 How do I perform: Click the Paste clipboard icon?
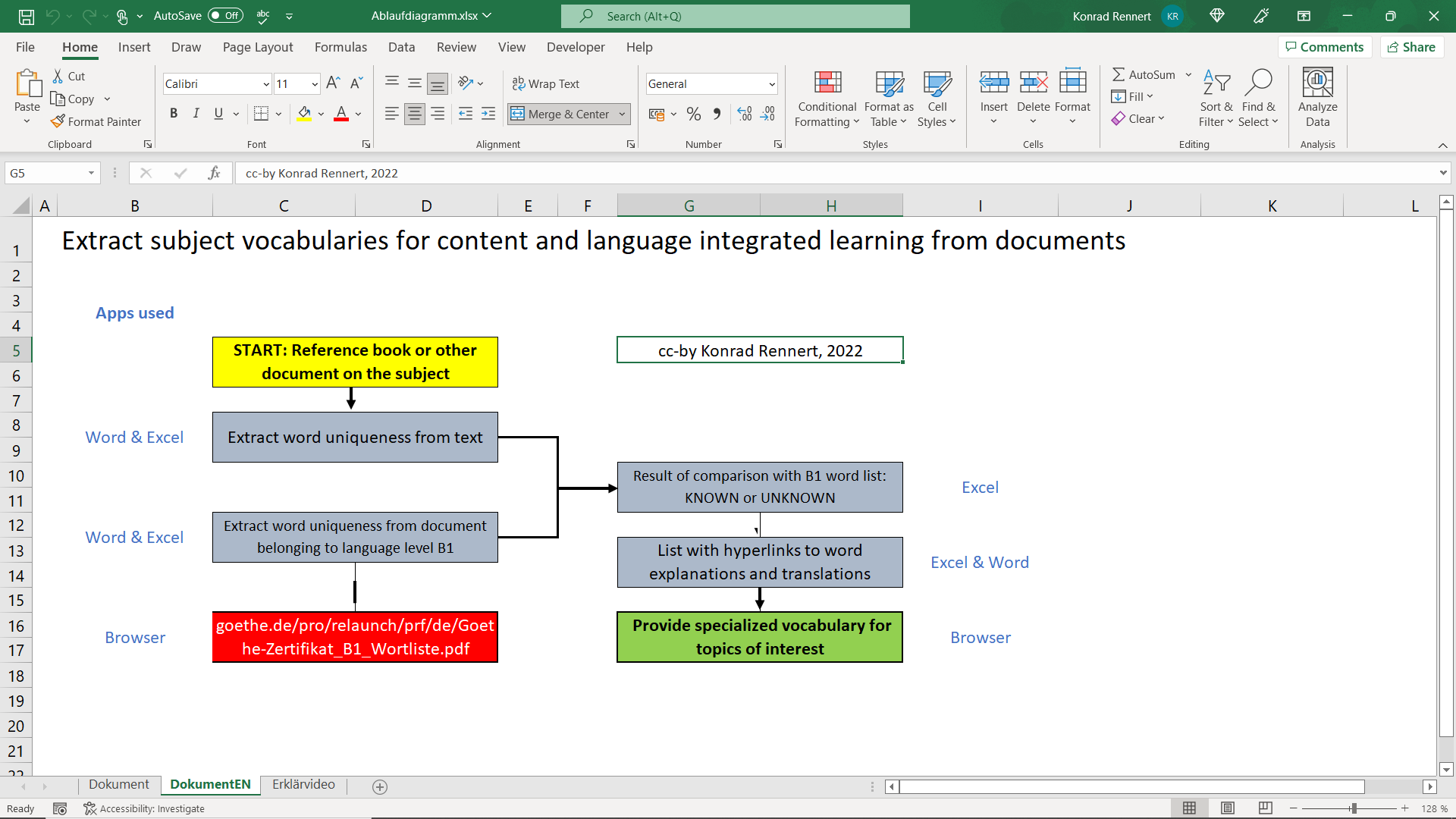27,83
